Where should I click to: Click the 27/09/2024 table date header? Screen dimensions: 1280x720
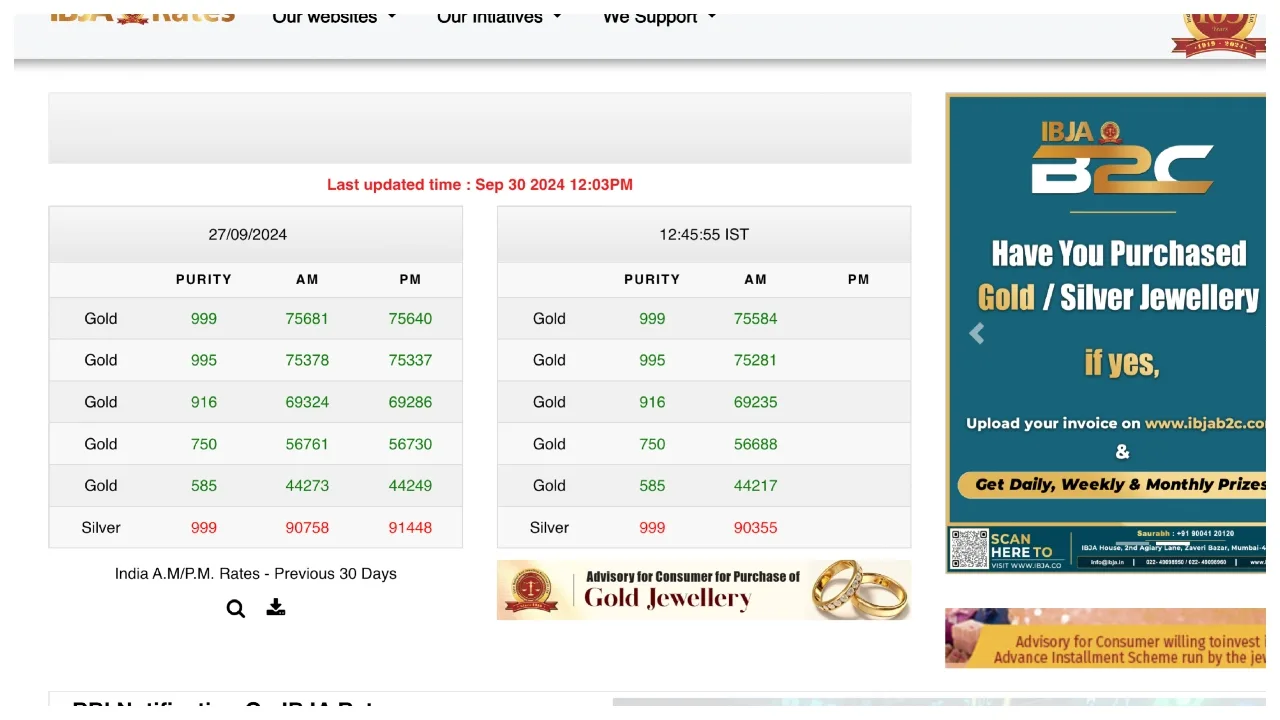pyautogui.click(x=248, y=235)
